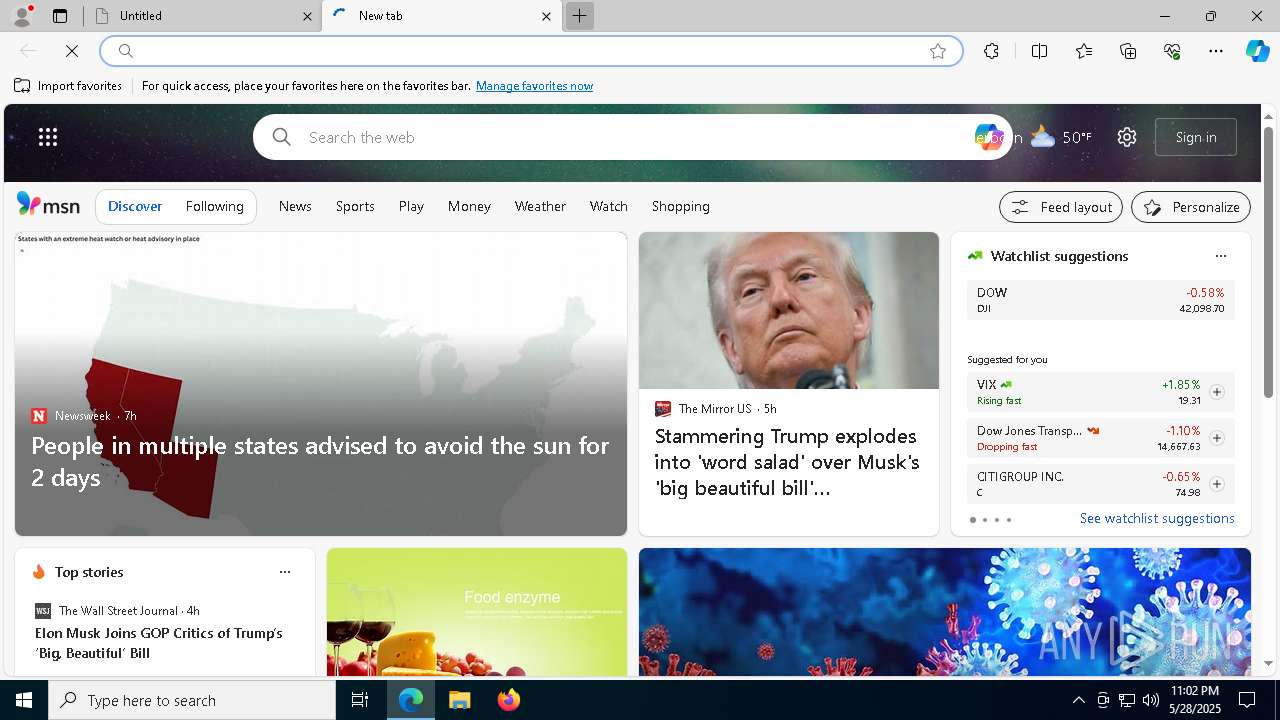The width and height of the screenshot is (1280, 720).
Task: Open the Money menu item
Action: (x=469, y=206)
